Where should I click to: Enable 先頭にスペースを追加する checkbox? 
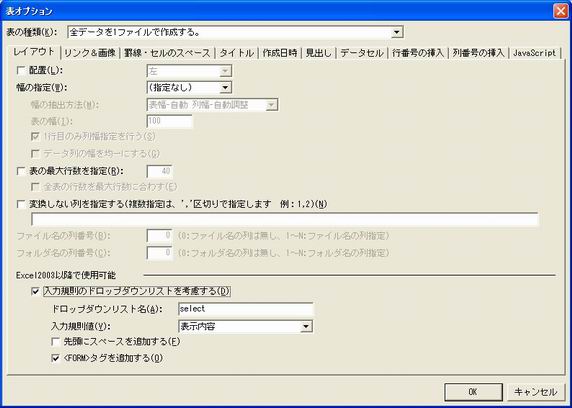(x=55, y=342)
